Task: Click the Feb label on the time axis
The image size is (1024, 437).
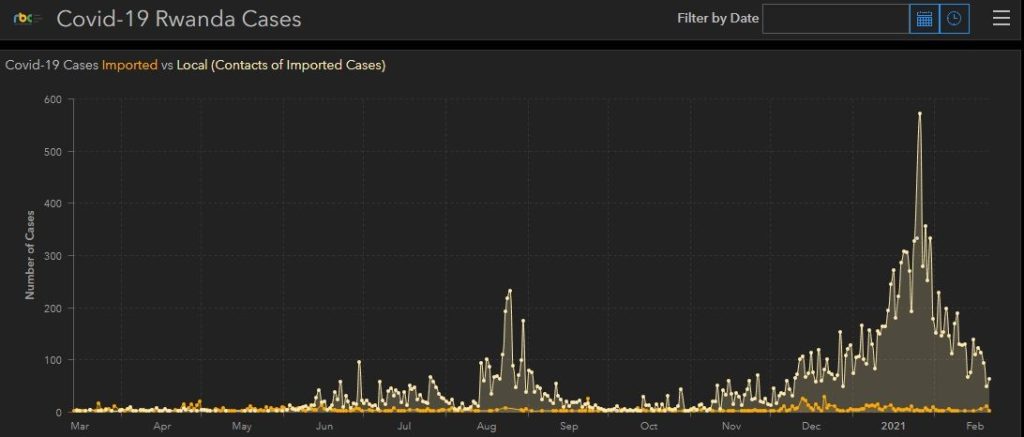Action: (x=974, y=427)
